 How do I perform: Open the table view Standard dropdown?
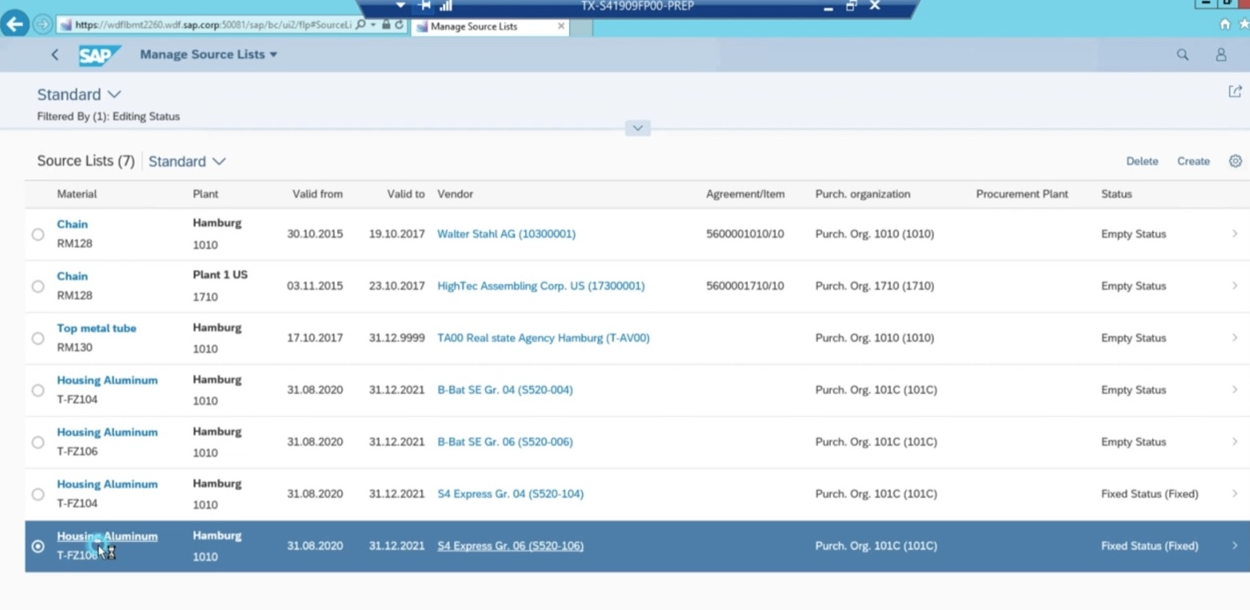pos(187,161)
